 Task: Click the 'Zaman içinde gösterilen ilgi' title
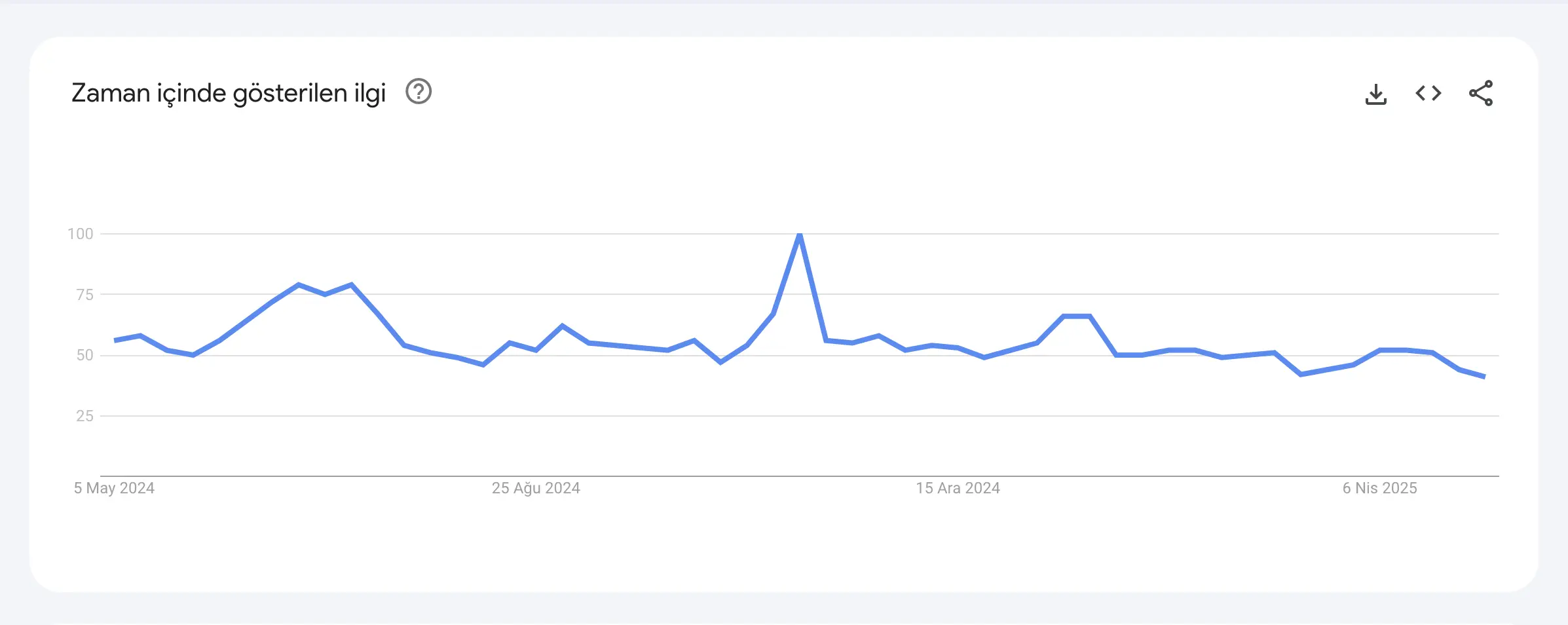coord(229,92)
